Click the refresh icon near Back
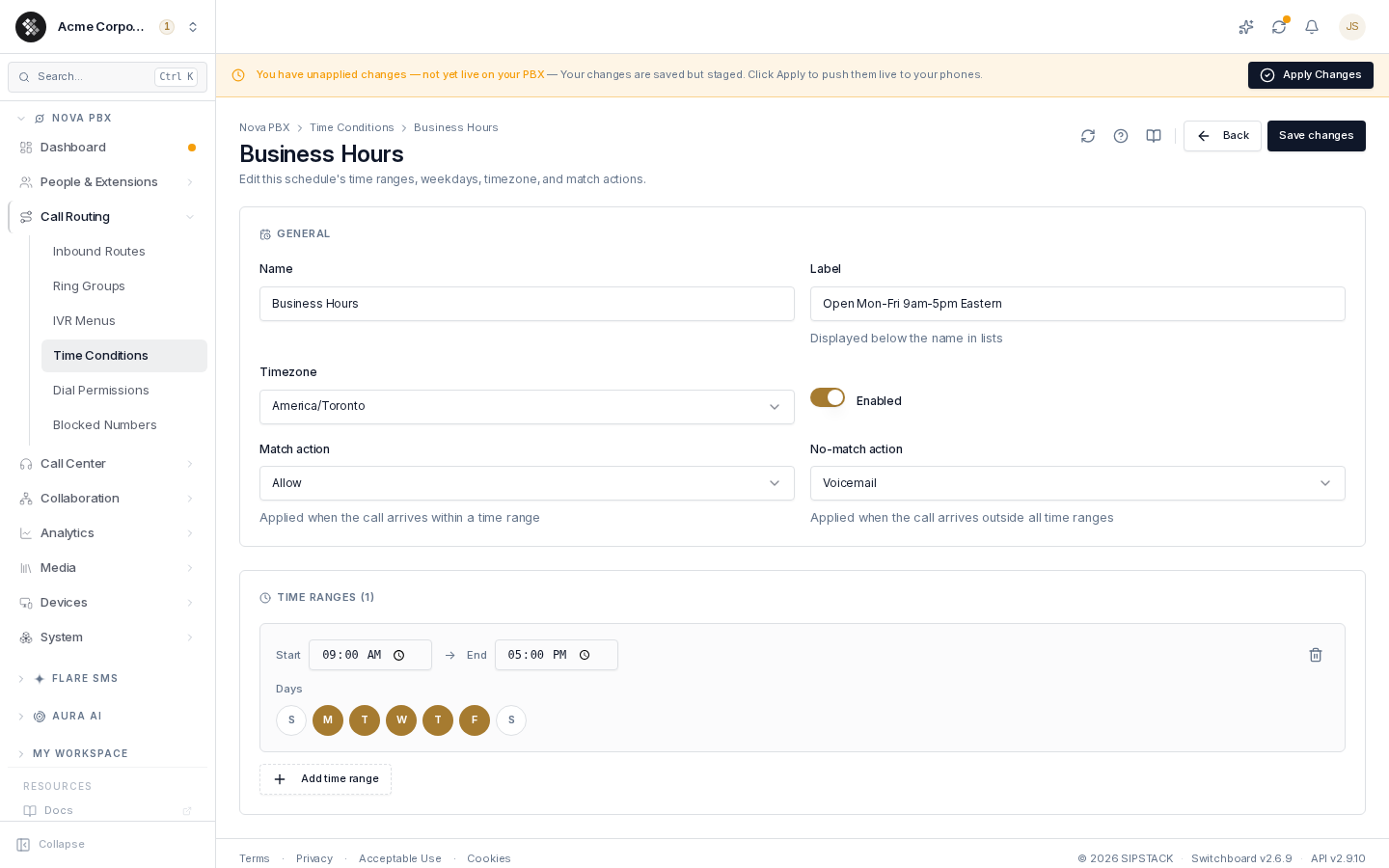1389x868 pixels. pos(1088,136)
